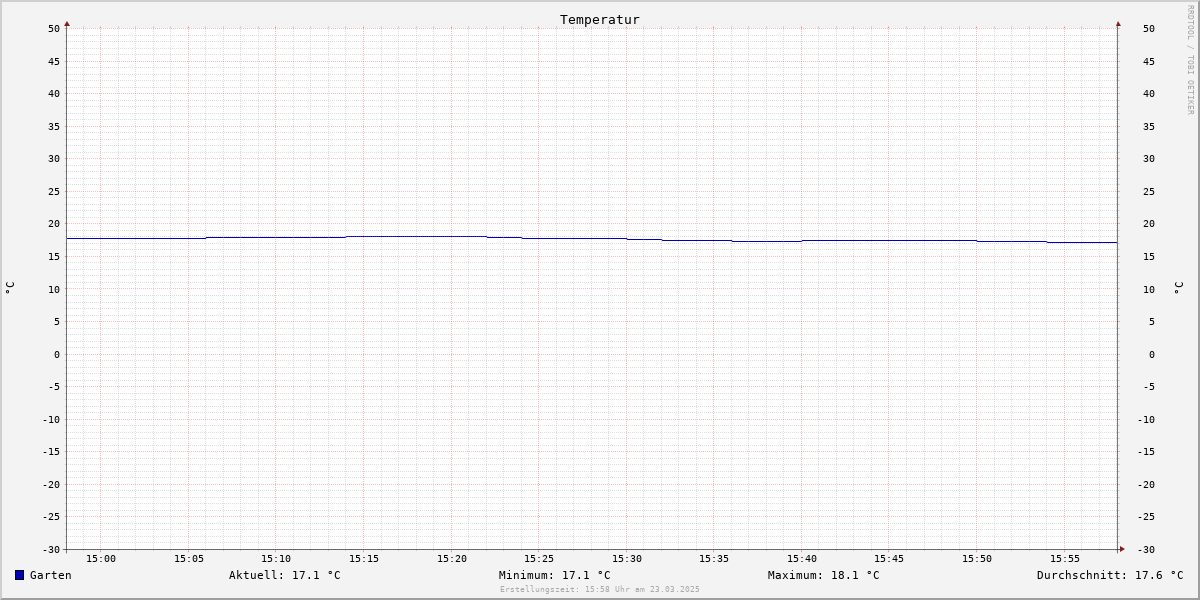The width and height of the screenshot is (1200, 600).
Task: Click the 15:40 time axis label
Action: [x=802, y=558]
